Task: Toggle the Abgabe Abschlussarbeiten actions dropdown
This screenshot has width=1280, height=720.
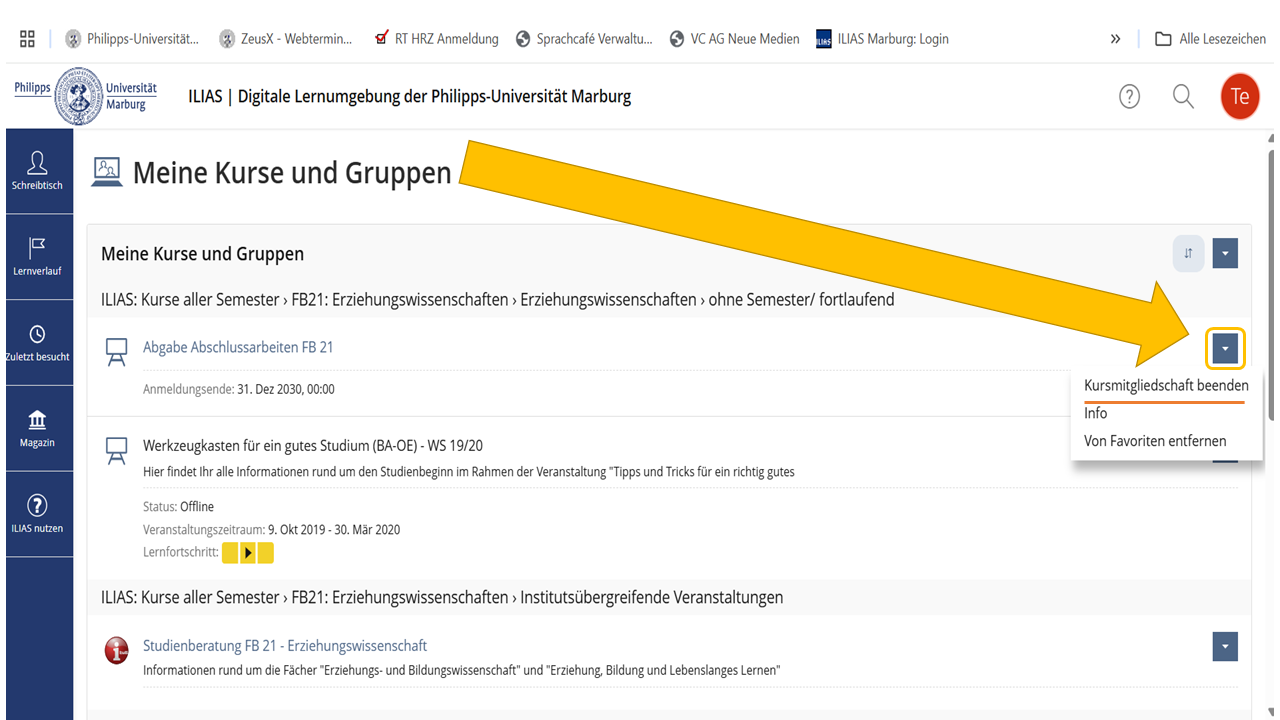Action: pyautogui.click(x=1225, y=348)
